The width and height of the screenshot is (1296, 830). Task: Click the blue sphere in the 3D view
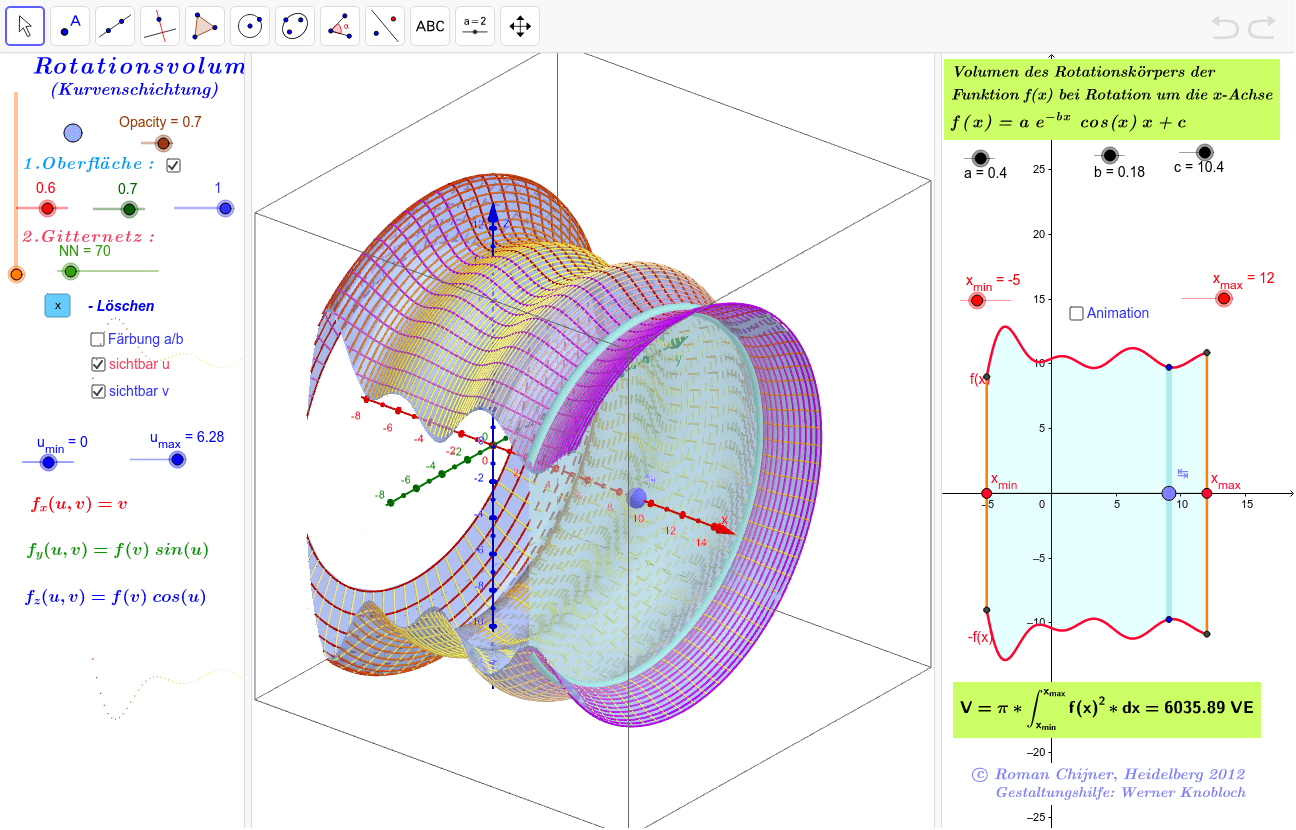pos(638,497)
